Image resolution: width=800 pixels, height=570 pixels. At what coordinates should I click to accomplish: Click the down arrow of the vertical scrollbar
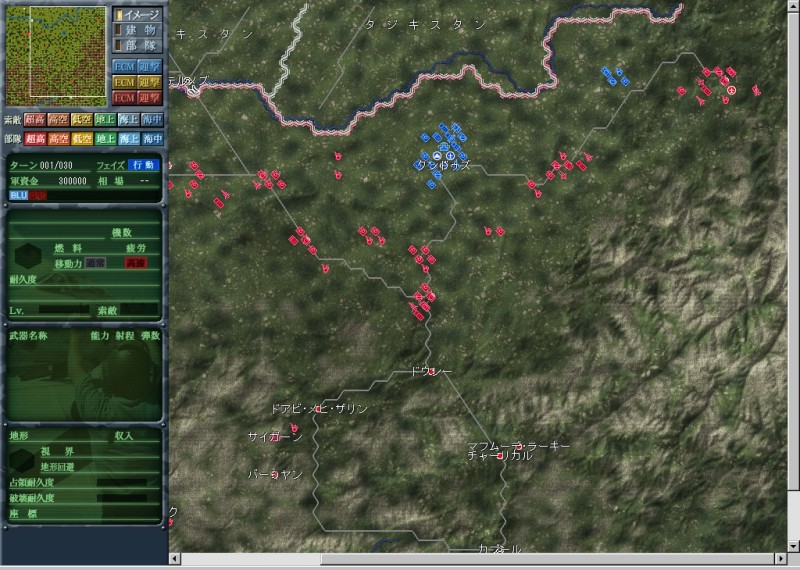793,547
